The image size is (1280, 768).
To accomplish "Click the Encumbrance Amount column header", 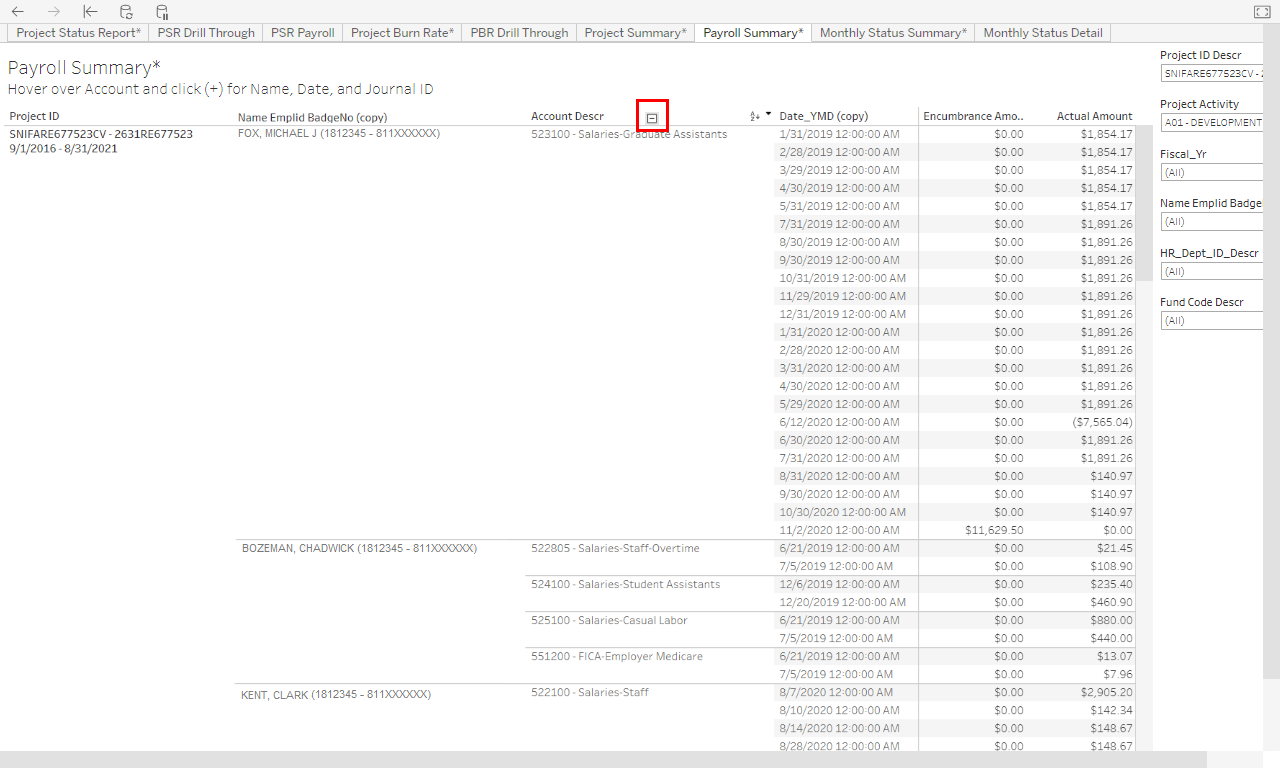I will click(x=973, y=116).
